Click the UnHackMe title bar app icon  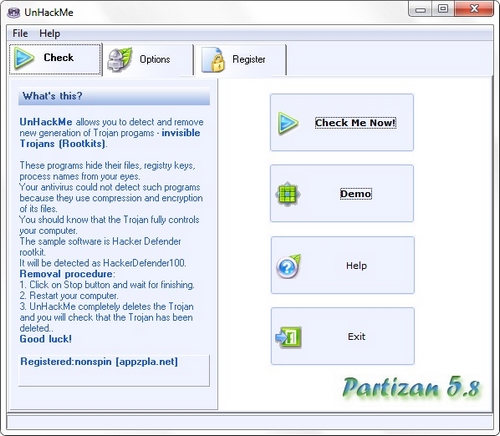pos(13,13)
